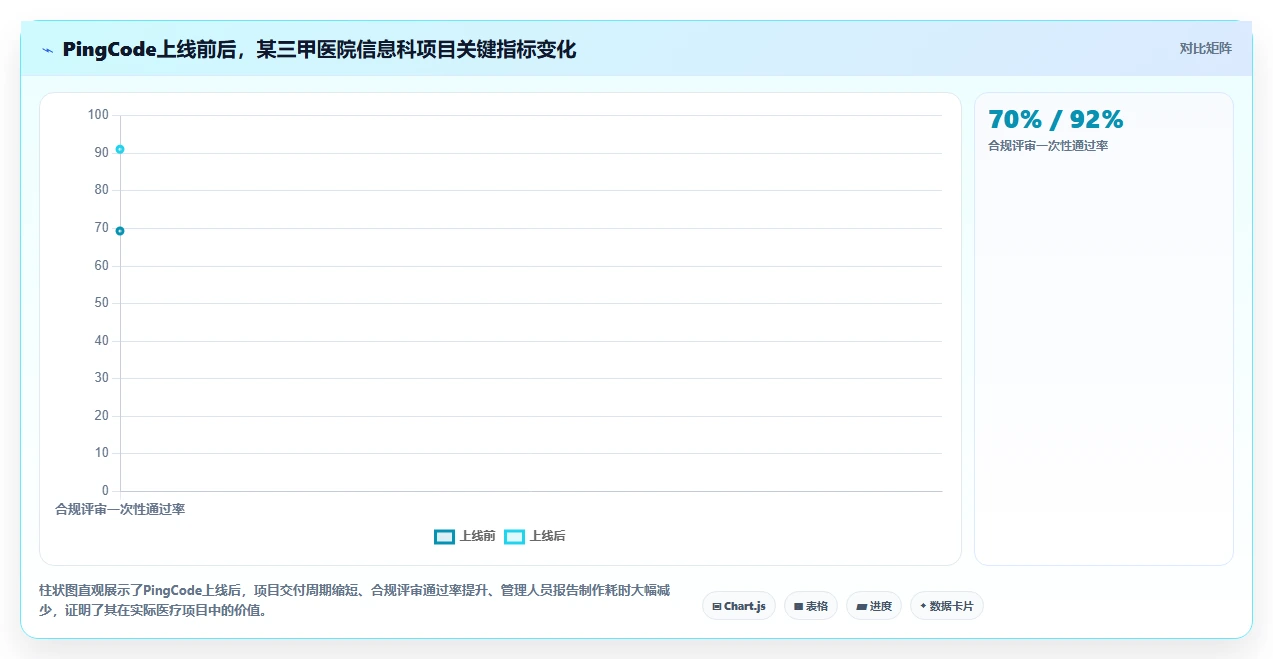Click the Chart.js tag pill
This screenshot has width=1273, height=659.
tap(739, 606)
